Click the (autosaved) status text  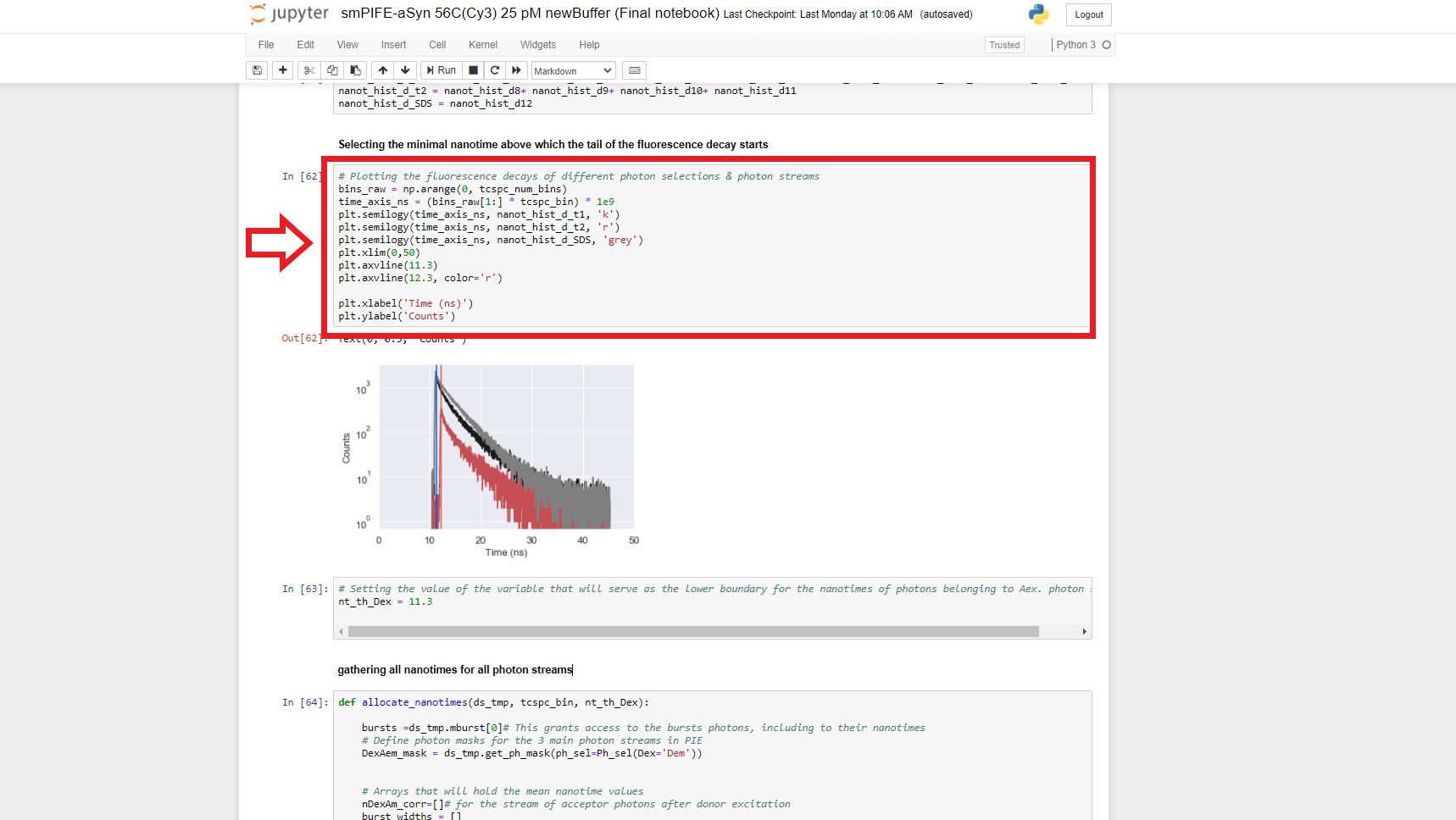(947, 14)
